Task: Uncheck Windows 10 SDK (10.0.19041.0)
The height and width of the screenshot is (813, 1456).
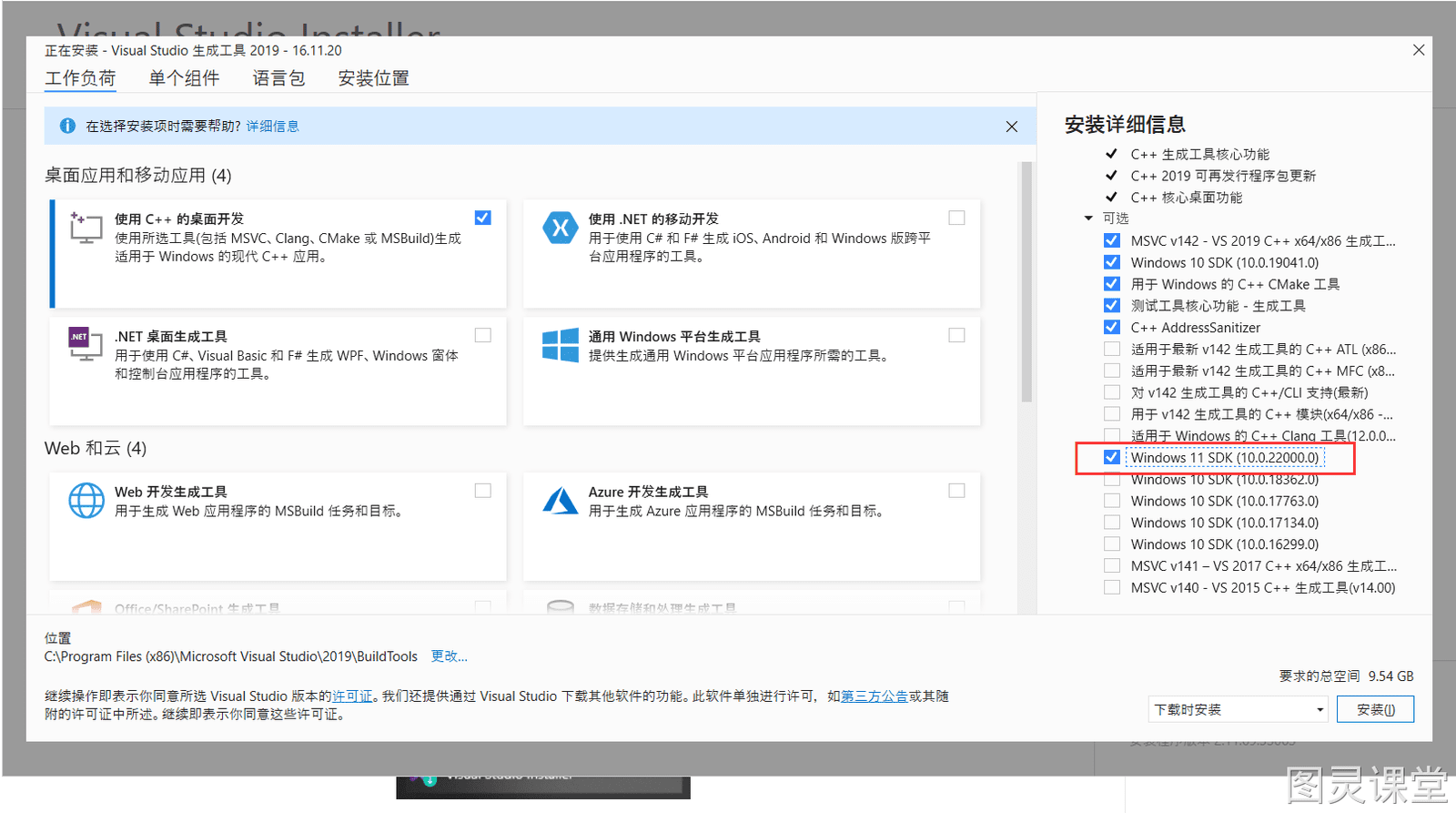Action: pyautogui.click(x=1111, y=262)
